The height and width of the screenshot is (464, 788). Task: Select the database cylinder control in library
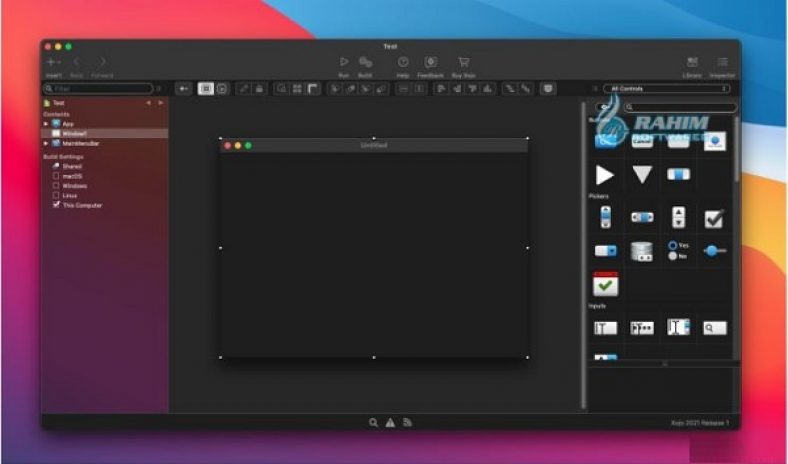(x=642, y=251)
